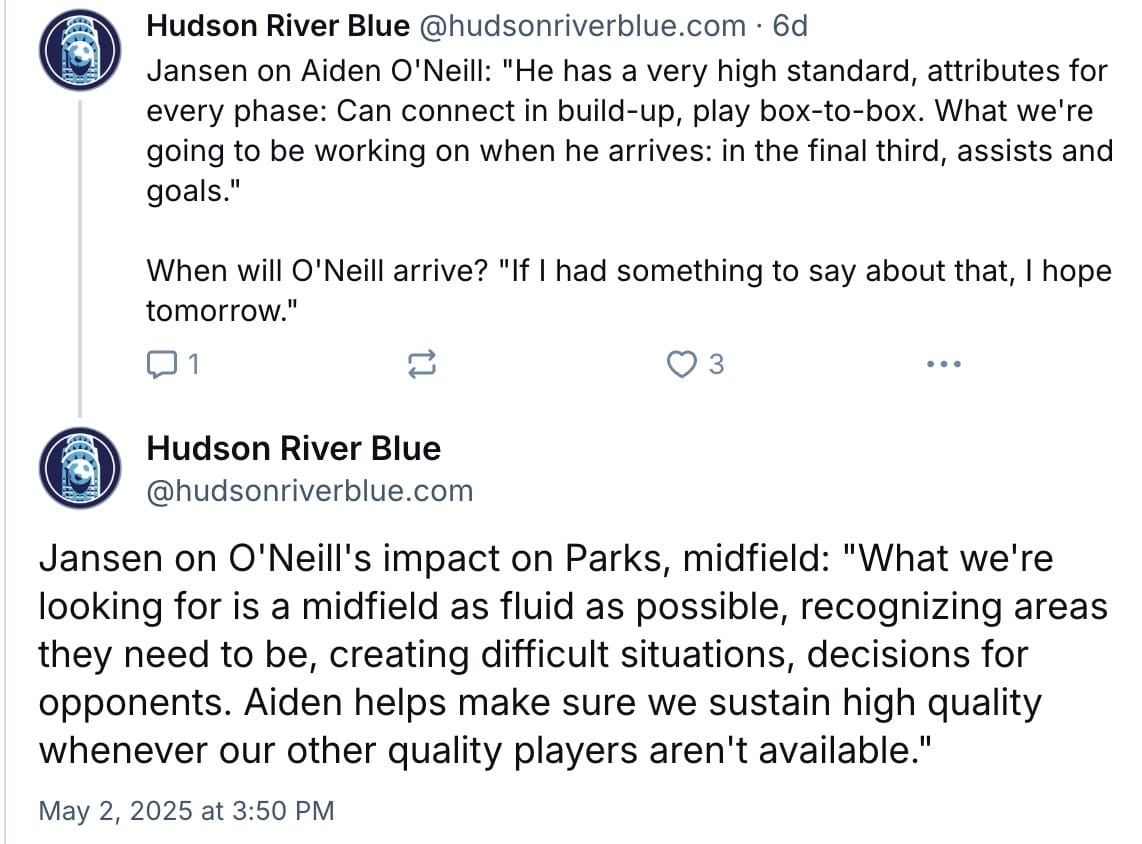Click the @hudsonriverblue.com handle under the bold name
The image size is (1142, 844).
[310, 491]
